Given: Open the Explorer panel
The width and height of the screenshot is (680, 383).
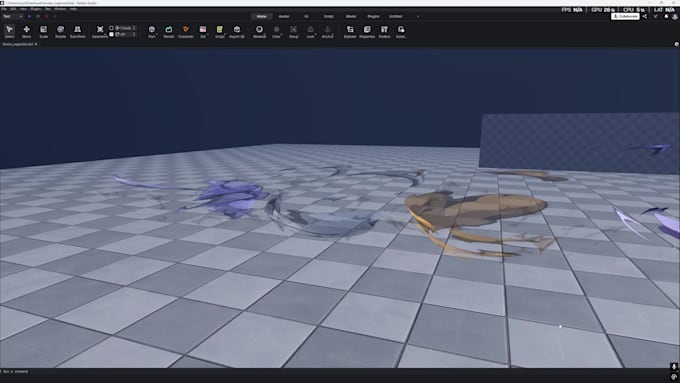Looking at the screenshot, I should point(350,31).
